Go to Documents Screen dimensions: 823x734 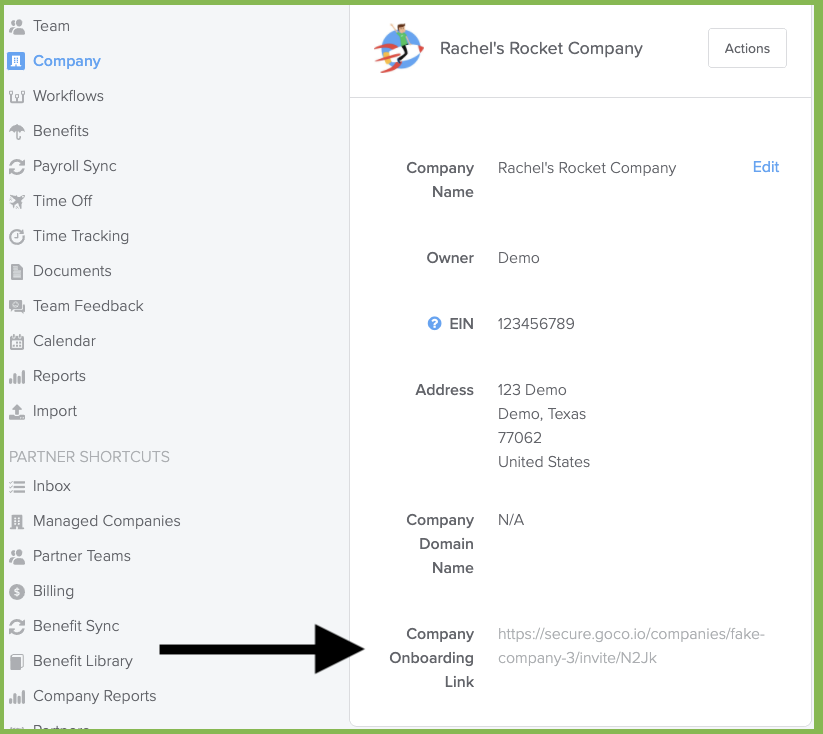coord(72,271)
